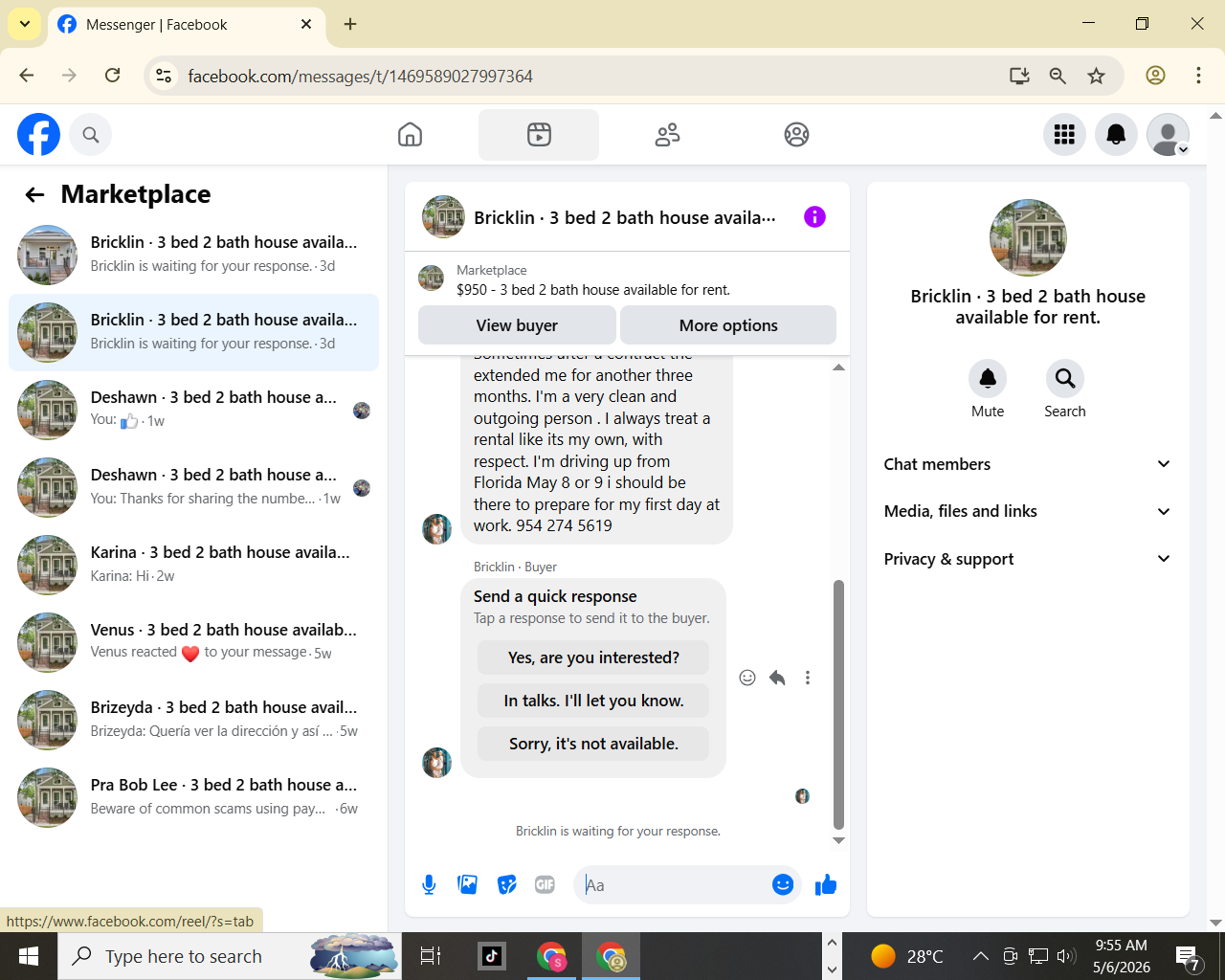The width and height of the screenshot is (1225, 980).
Task: Install app icon in address bar
Action: click(x=1019, y=76)
